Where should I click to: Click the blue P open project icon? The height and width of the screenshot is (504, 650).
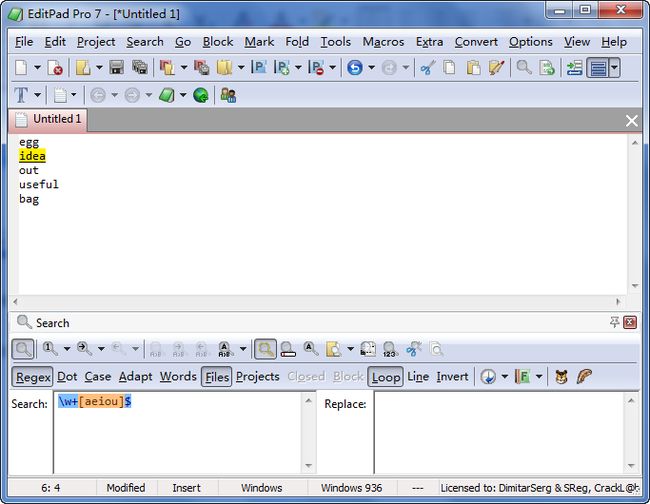pos(259,67)
